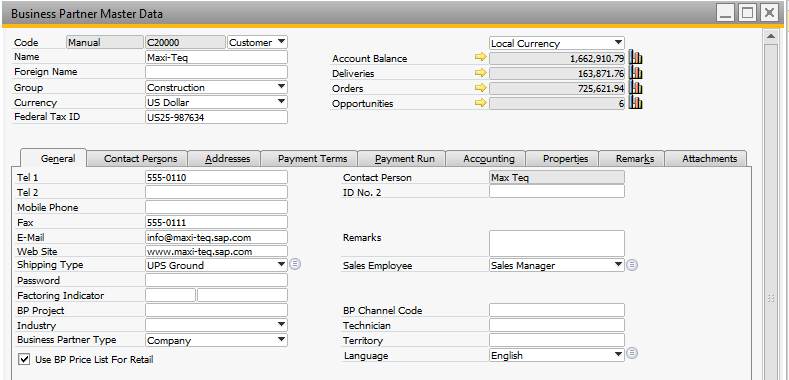Expand the Group dropdown showing Construction
This screenshot has width=789, height=380.
coord(216,87)
